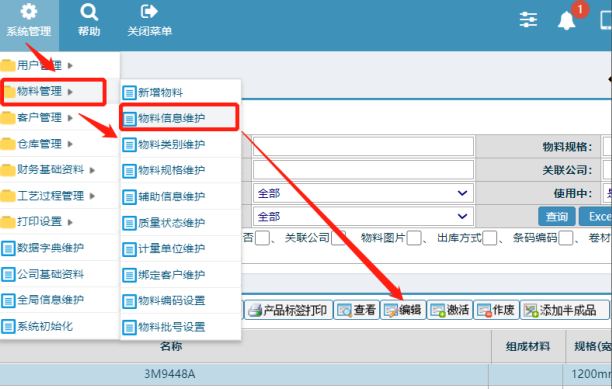Click the 工艺过程管理 folder icon
612x389 pixels.
(x=8, y=195)
